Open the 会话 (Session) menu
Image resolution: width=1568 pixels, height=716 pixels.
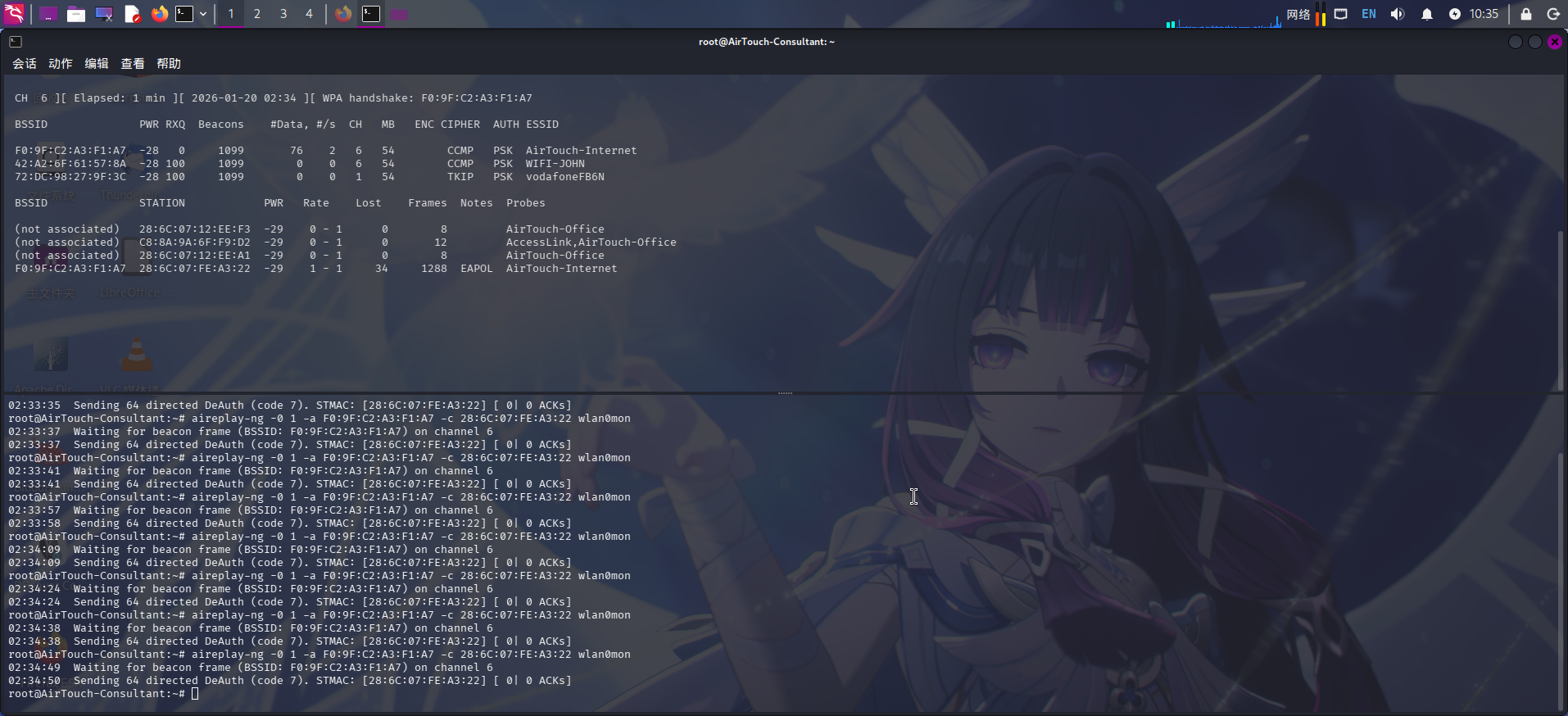(25, 63)
